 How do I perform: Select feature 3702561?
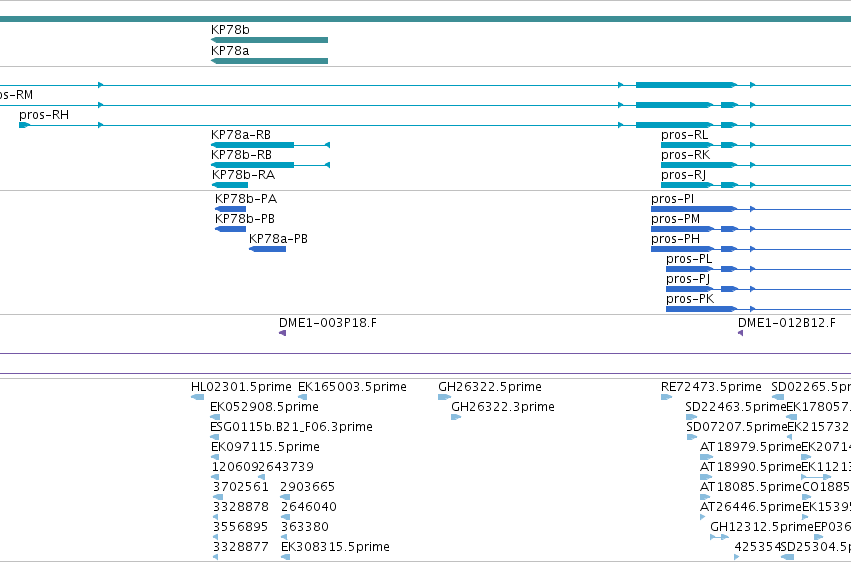click(x=218, y=497)
